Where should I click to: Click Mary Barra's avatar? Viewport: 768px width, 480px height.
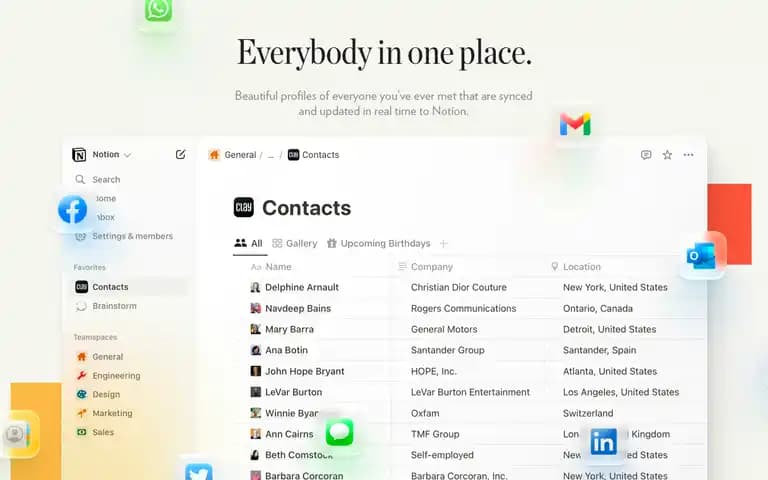(255, 329)
